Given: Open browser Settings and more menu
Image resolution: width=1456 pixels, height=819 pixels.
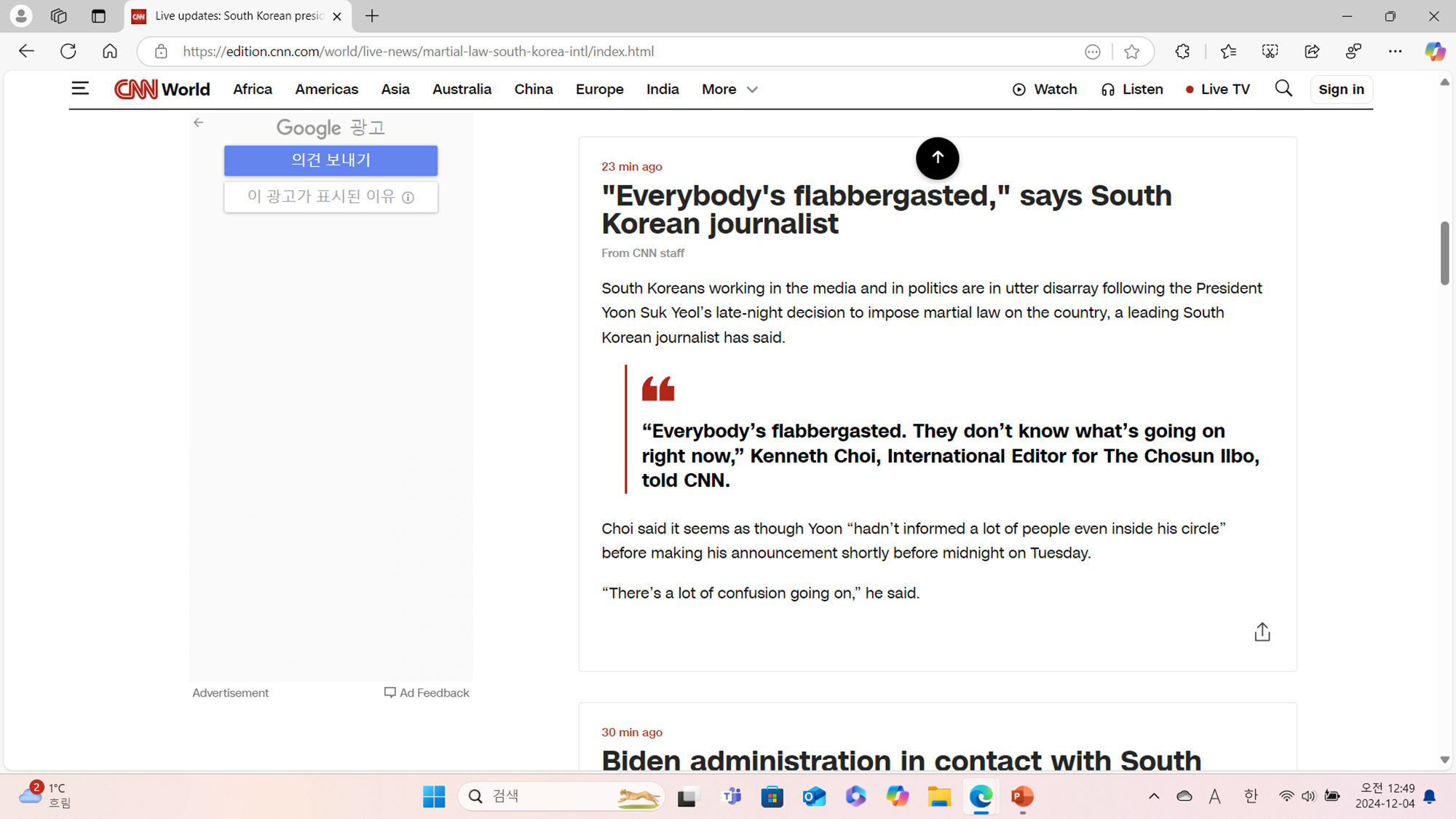Looking at the screenshot, I should (x=1395, y=52).
